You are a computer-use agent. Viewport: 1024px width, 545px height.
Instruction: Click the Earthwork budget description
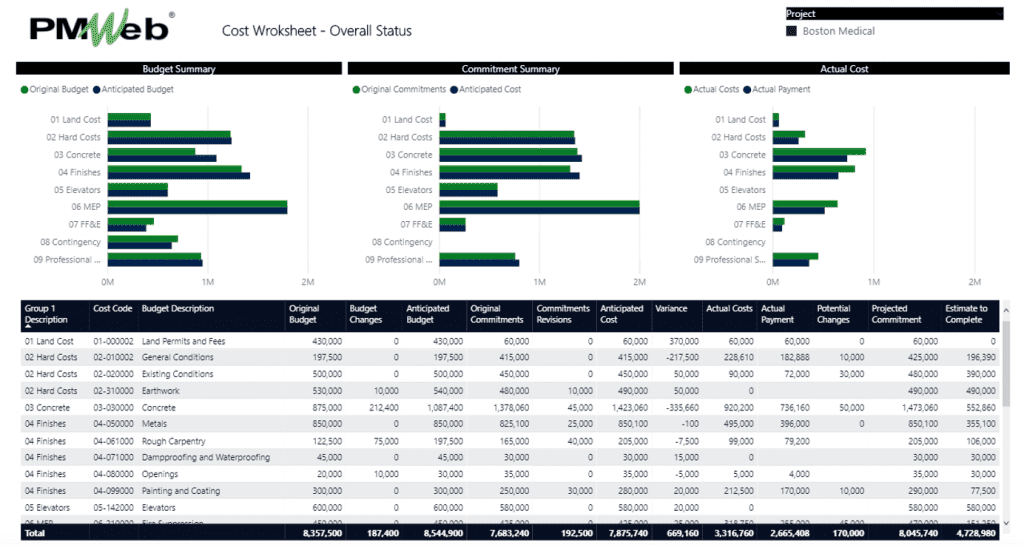click(x=161, y=391)
